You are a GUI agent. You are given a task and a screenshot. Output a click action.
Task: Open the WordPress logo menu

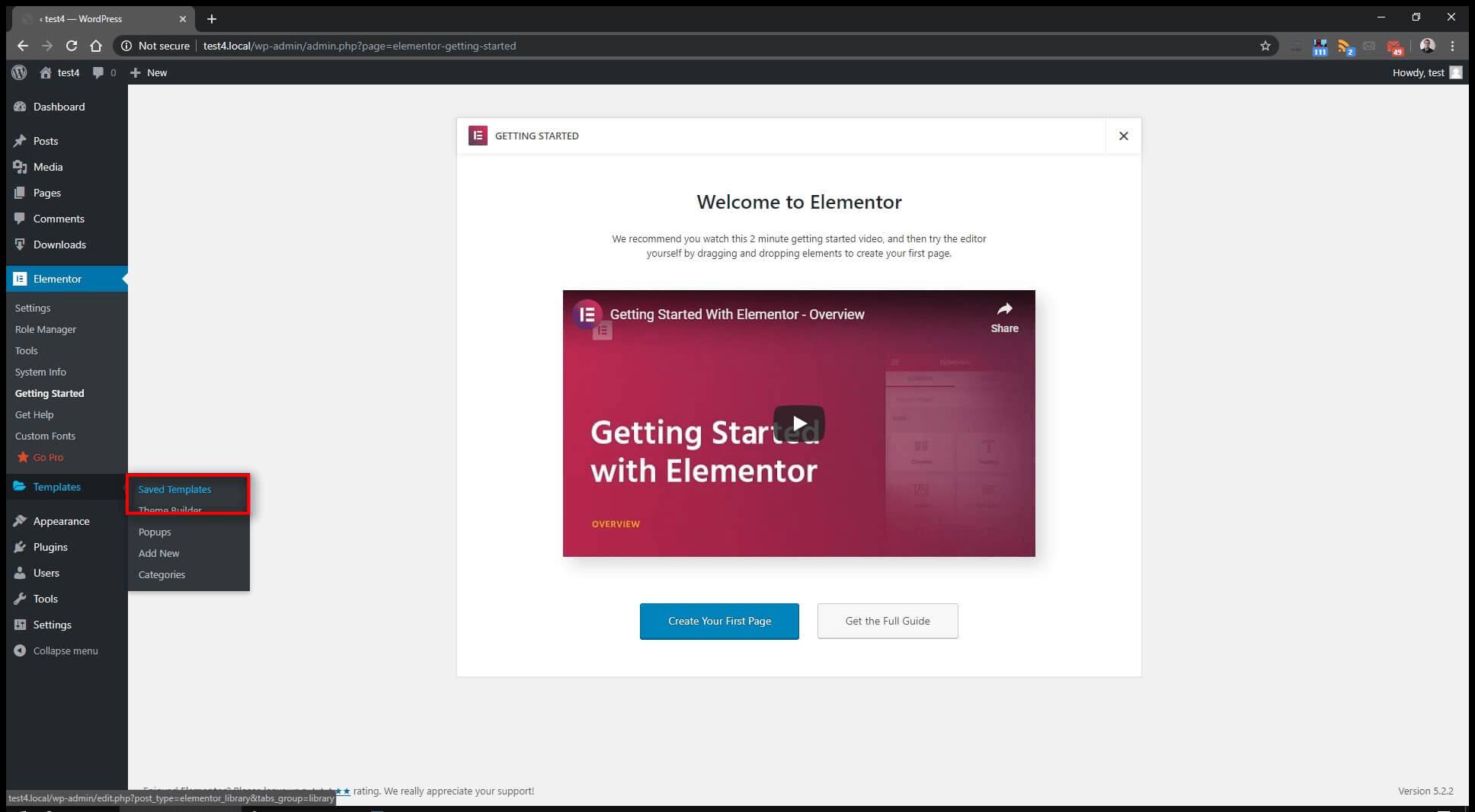point(20,72)
